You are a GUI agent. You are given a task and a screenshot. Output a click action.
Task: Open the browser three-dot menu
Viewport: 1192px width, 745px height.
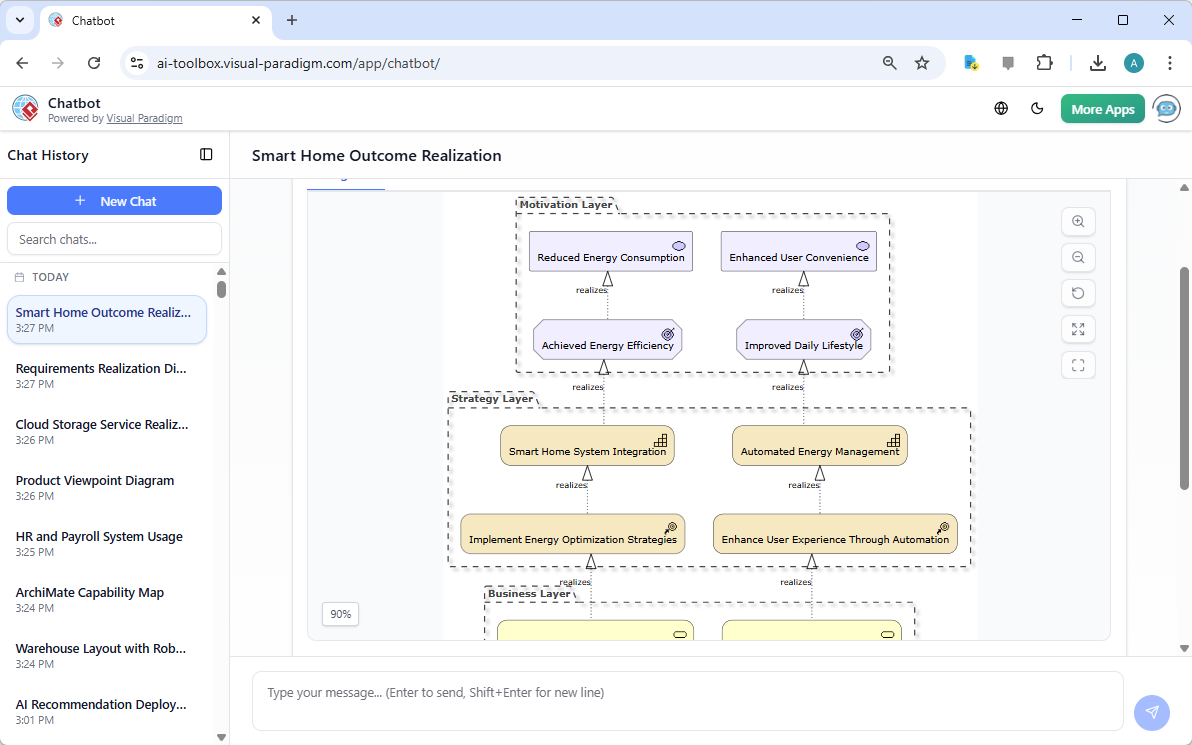pos(1170,62)
